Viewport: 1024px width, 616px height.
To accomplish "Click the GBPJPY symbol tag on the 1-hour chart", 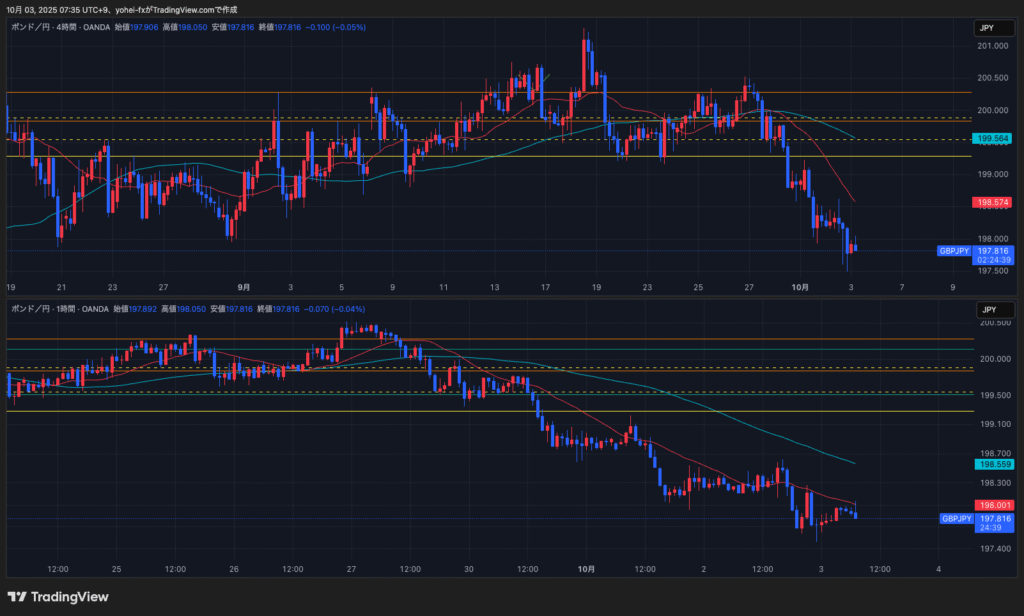I will 956,519.
